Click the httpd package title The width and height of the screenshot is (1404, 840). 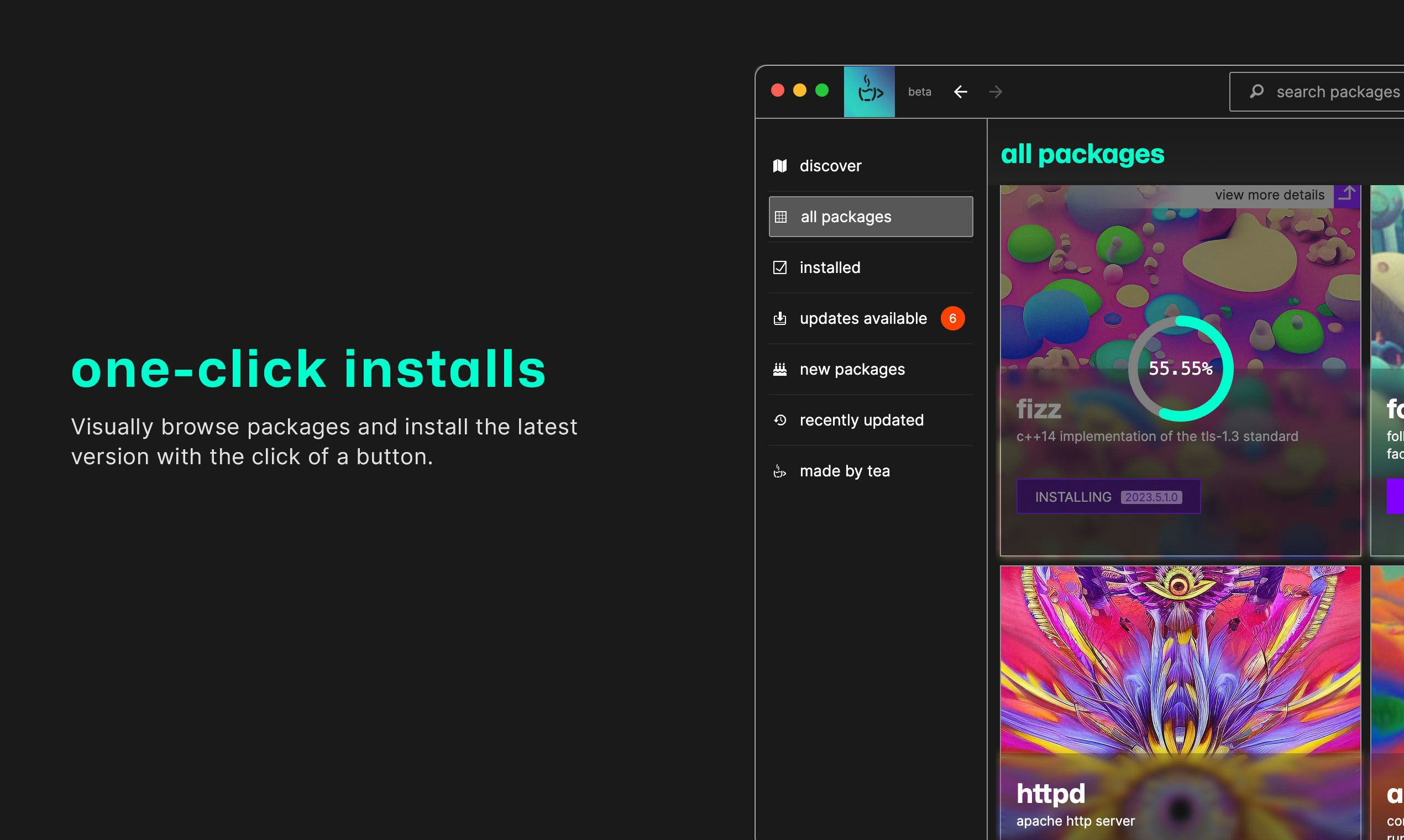pos(1051,794)
